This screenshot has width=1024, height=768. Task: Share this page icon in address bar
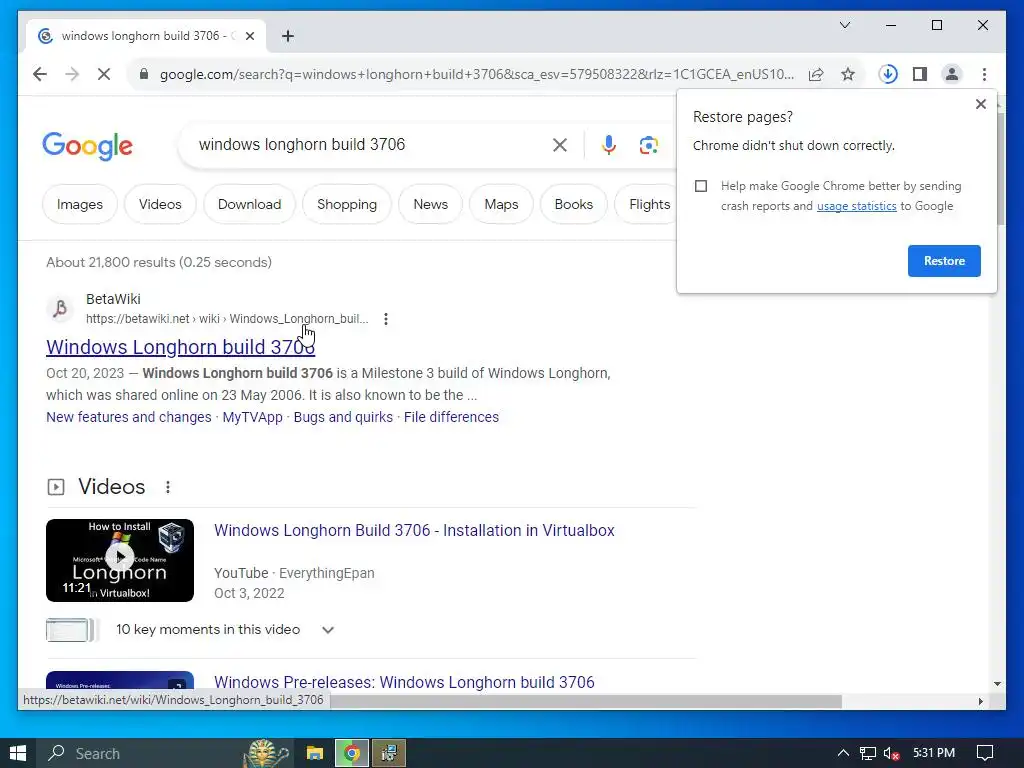click(x=816, y=74)
